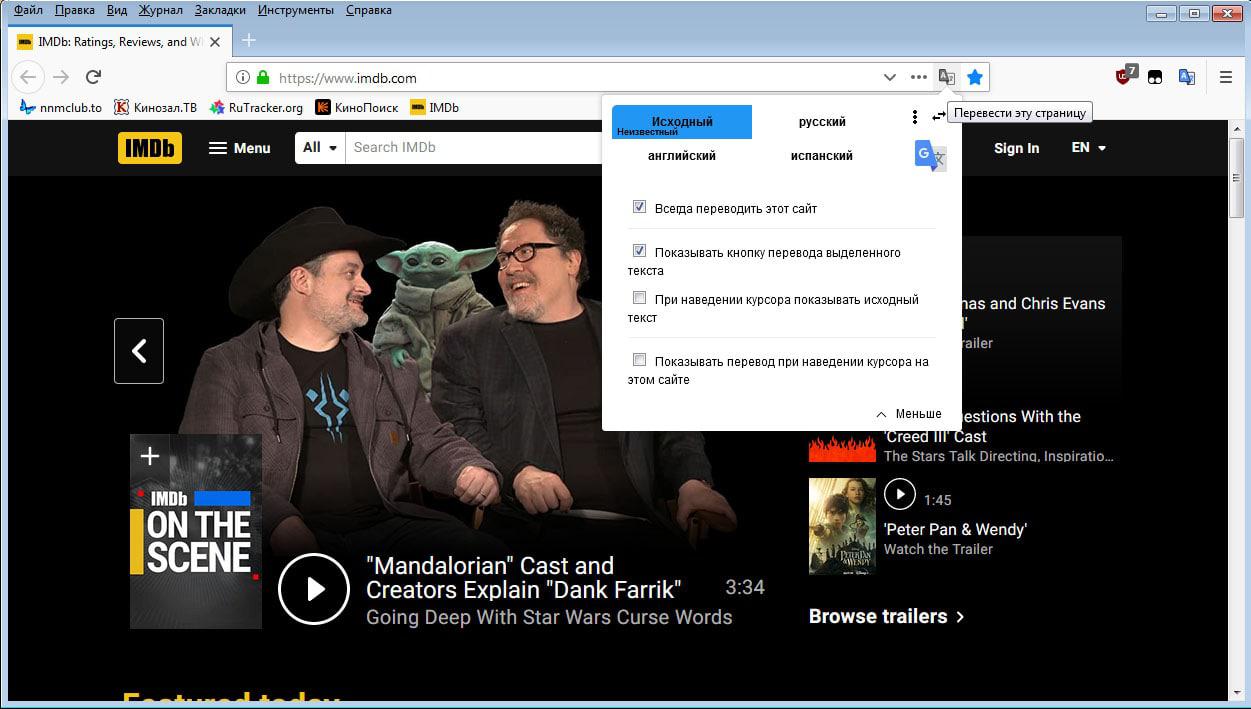The height and width of the screenshot is (709, 1251).
Task: Open the IMDb bookmark in bookmarks bar
Action: (434, 107)
